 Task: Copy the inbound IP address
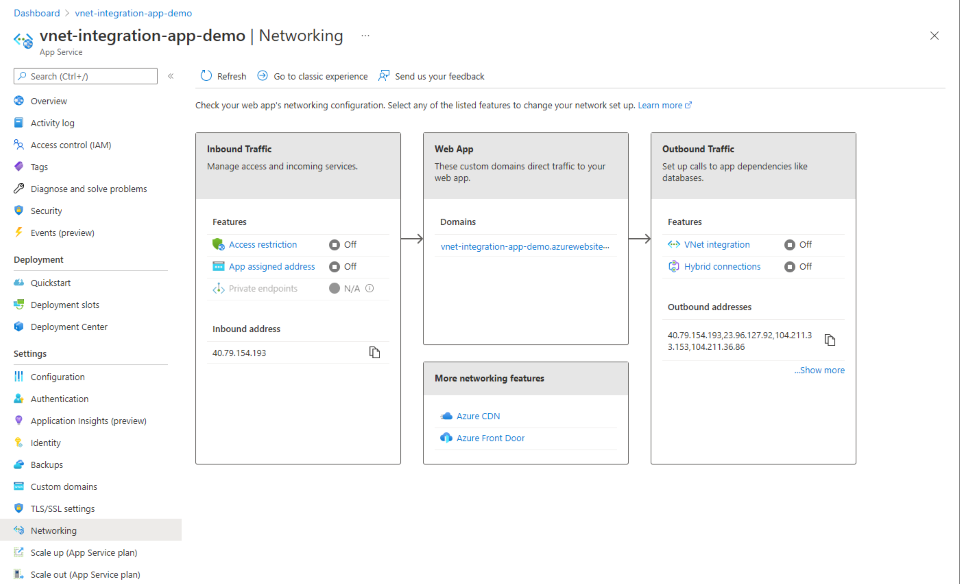tap(374, 352)
